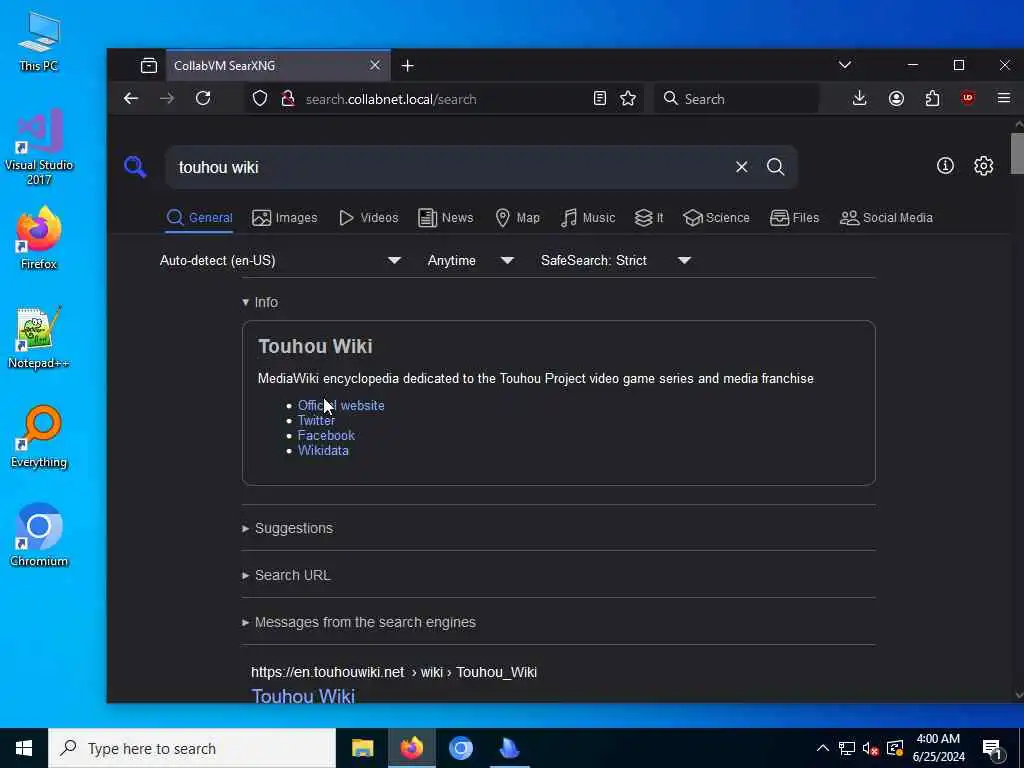Open This PC desktop icon
The width and height of the screenshot is (1024, 768).
tap(39, 41)
